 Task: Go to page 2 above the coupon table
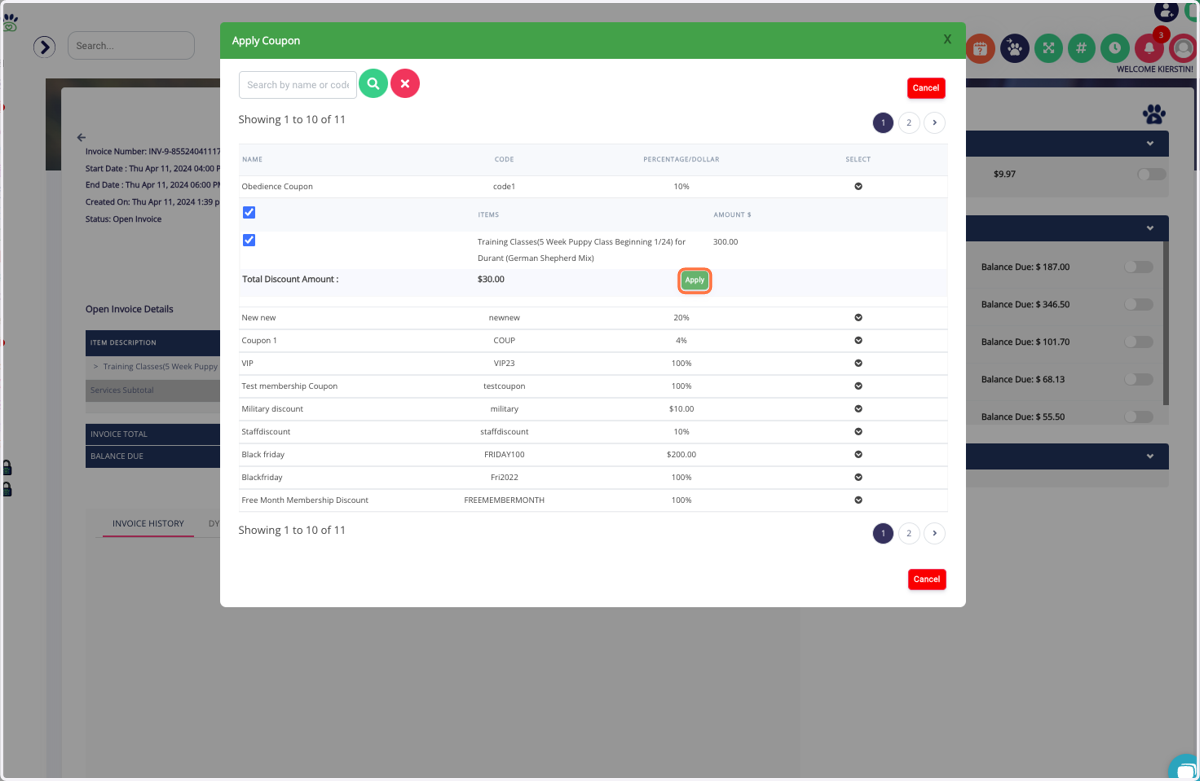(908, 122)
